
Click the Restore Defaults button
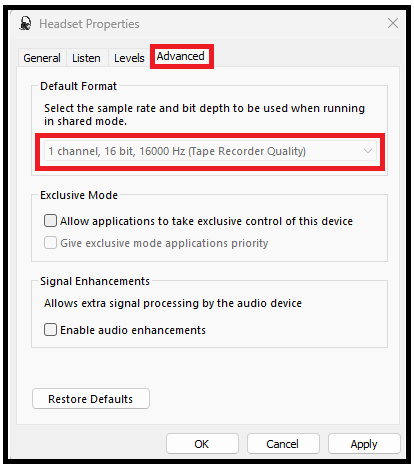91,399
